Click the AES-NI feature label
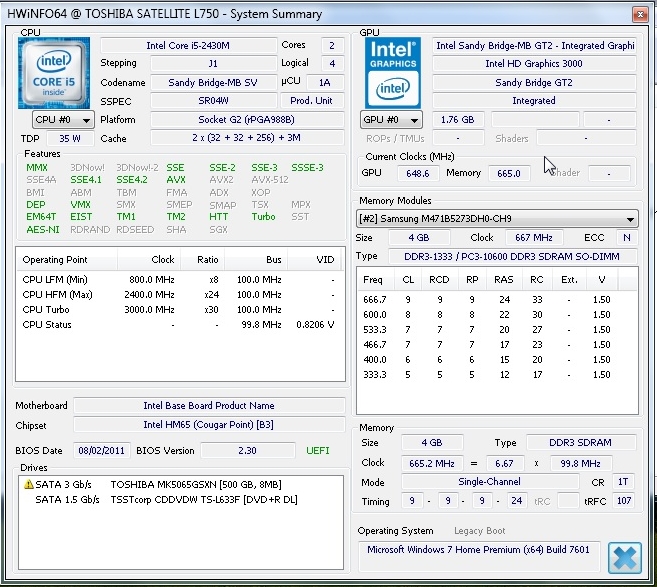This screenshot has width=657, height=587. coord(43,230)
